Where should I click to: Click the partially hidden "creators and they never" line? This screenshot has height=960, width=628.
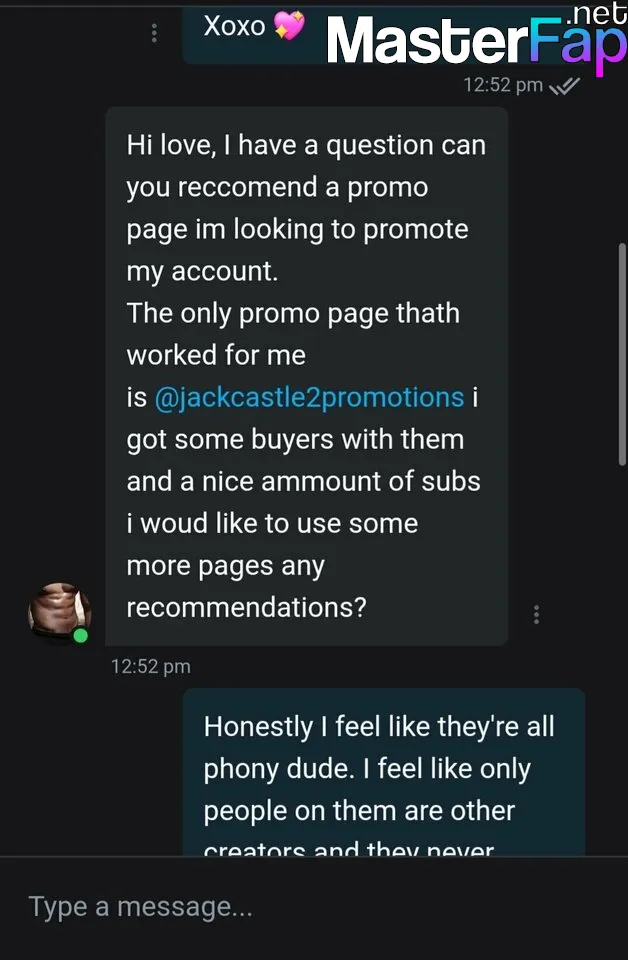pyautogui.click(x=349, y=850)
